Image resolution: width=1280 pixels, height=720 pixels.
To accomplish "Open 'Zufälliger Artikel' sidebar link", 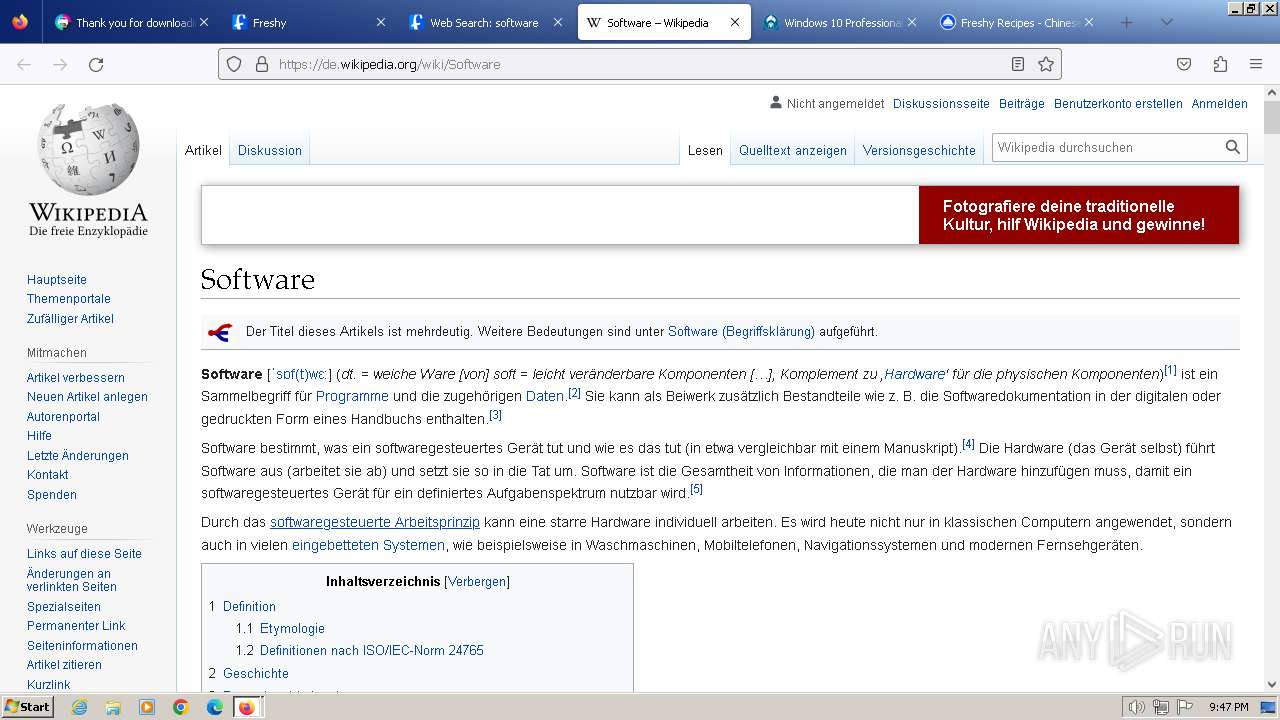I will pyautogui.click(x=70, y=318).
